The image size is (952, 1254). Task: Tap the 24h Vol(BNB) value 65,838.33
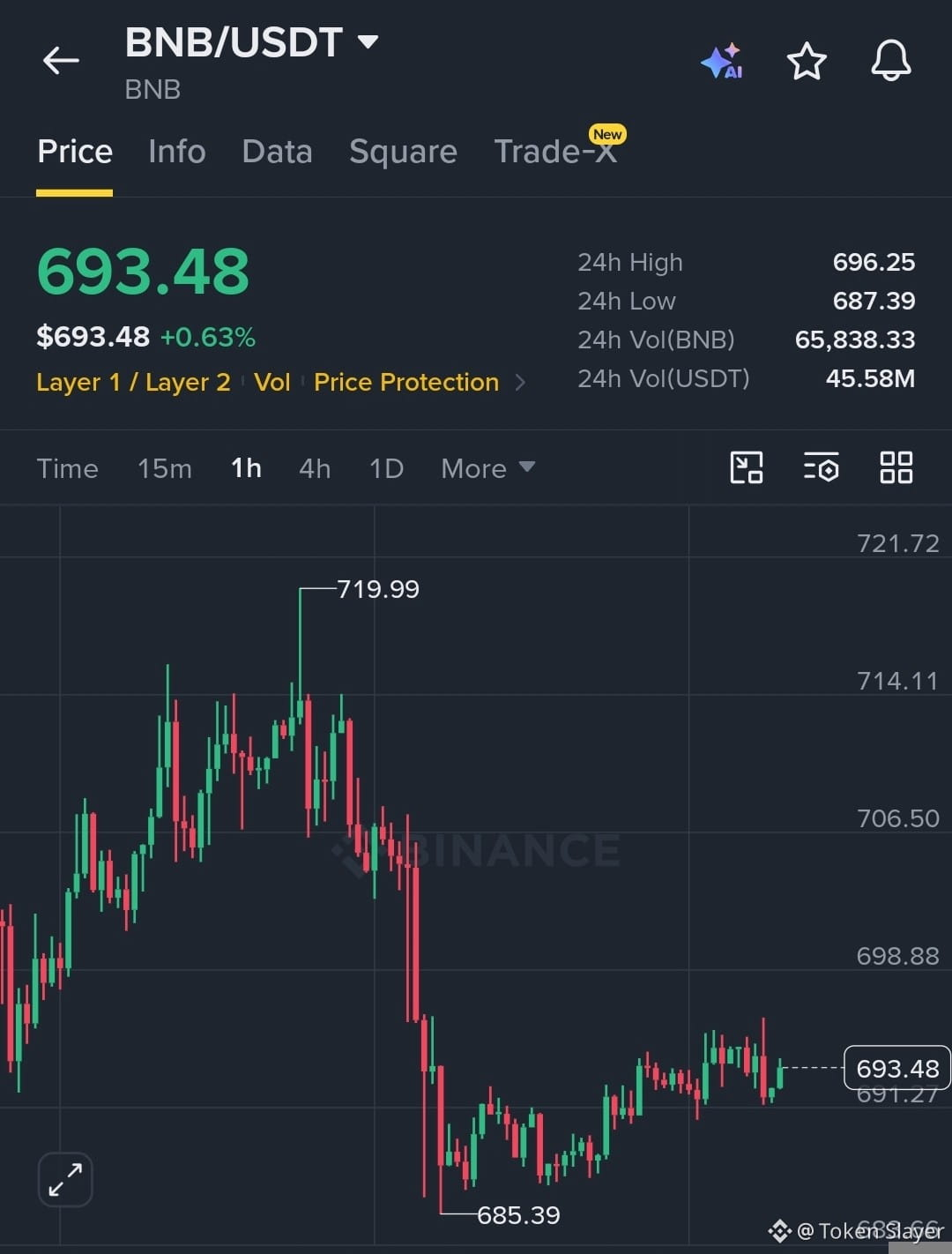[855, 340]
